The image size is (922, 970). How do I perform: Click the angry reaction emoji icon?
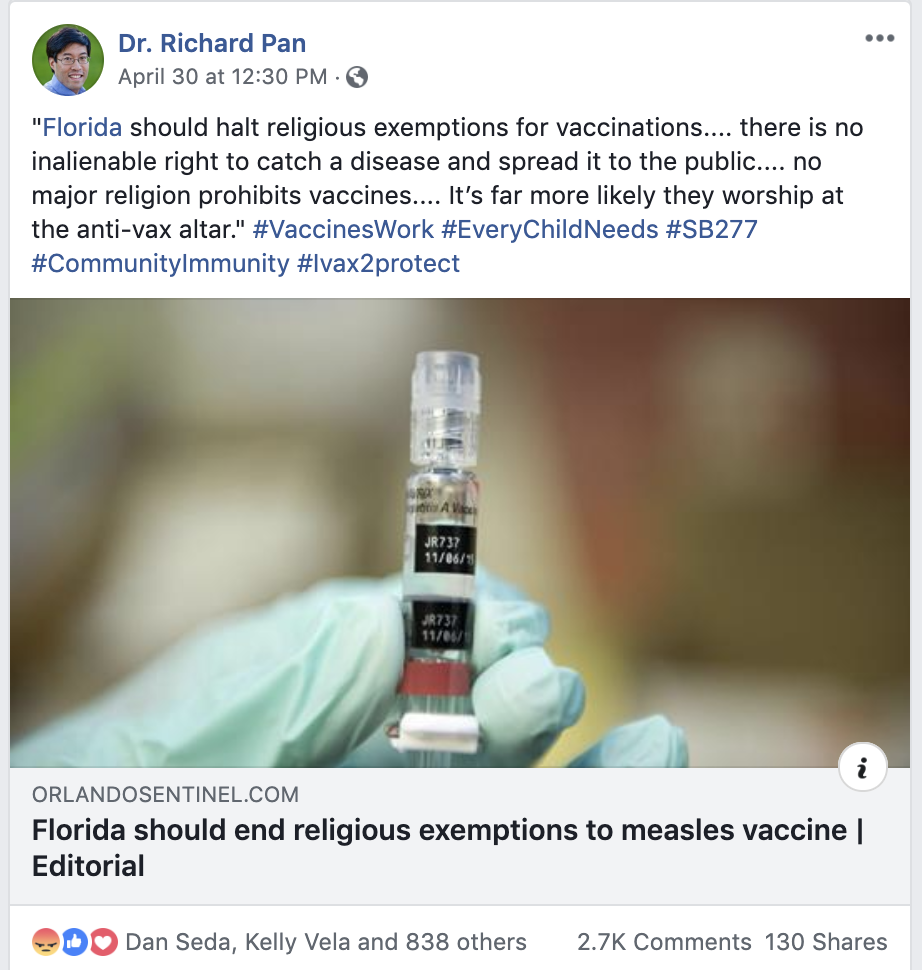click(46, 942)
